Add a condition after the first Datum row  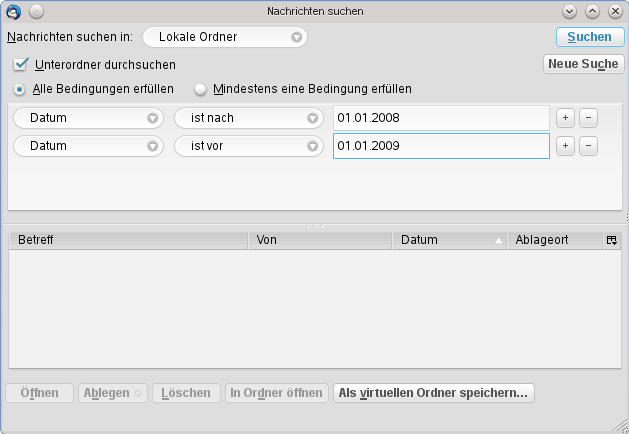point(565,117)
